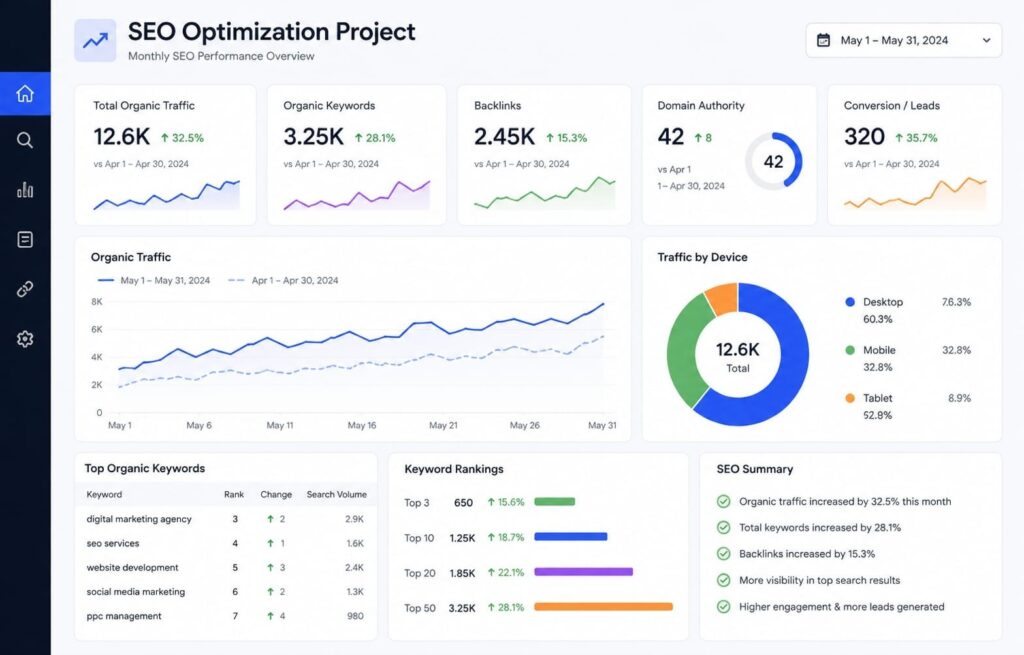The height and width of the screenshot is (655, 1024).
Task: Select the 'digital marketing agency' keyword row
Action: click(226, 519)
